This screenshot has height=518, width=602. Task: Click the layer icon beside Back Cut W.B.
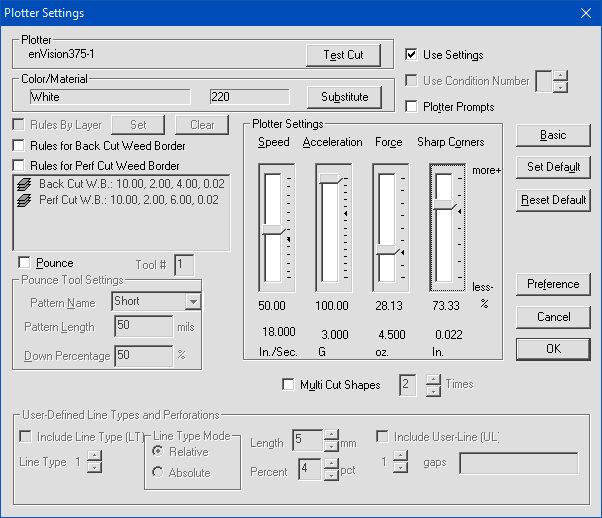click(x=24, y=184)
